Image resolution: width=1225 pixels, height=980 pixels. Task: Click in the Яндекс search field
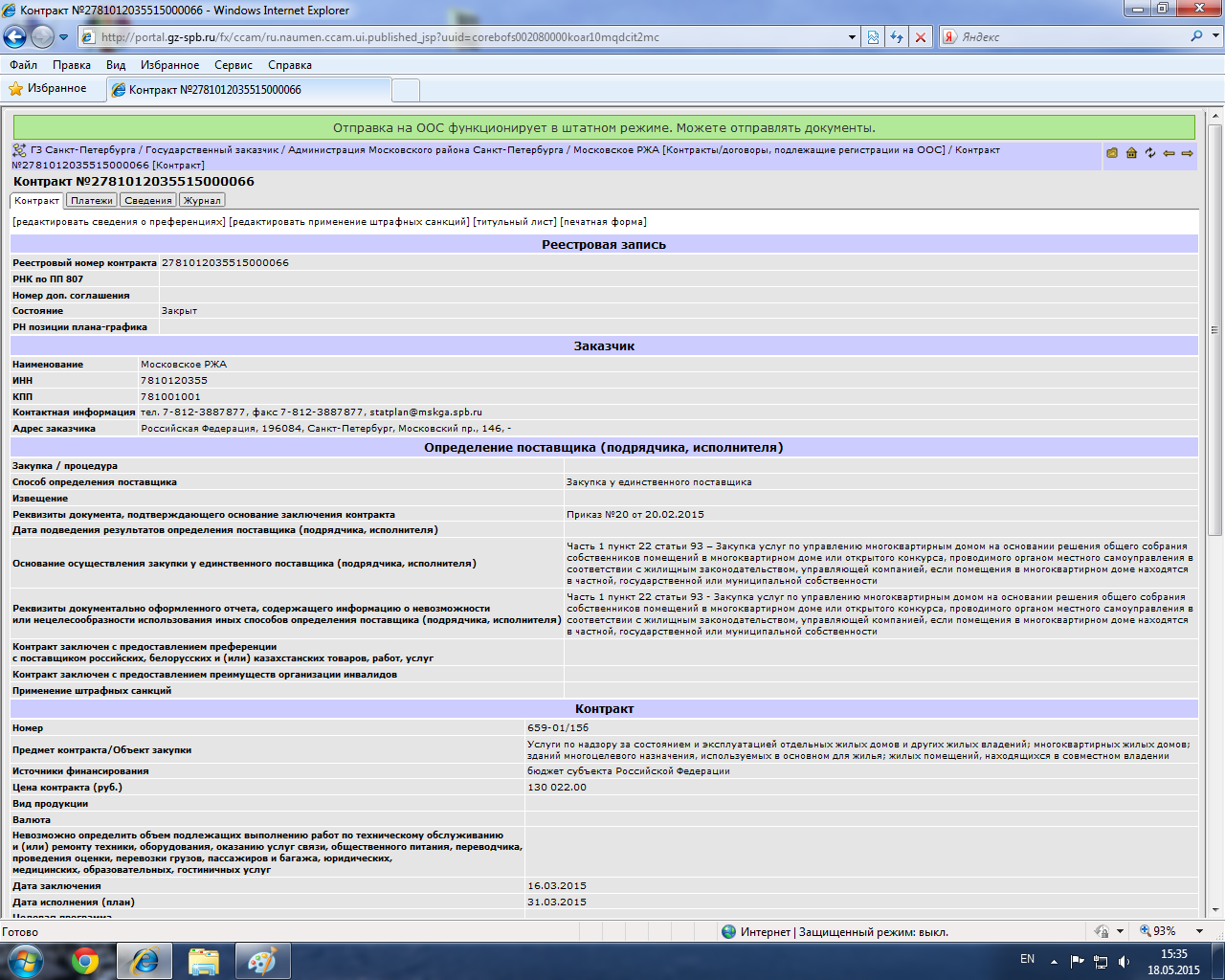1072,37
